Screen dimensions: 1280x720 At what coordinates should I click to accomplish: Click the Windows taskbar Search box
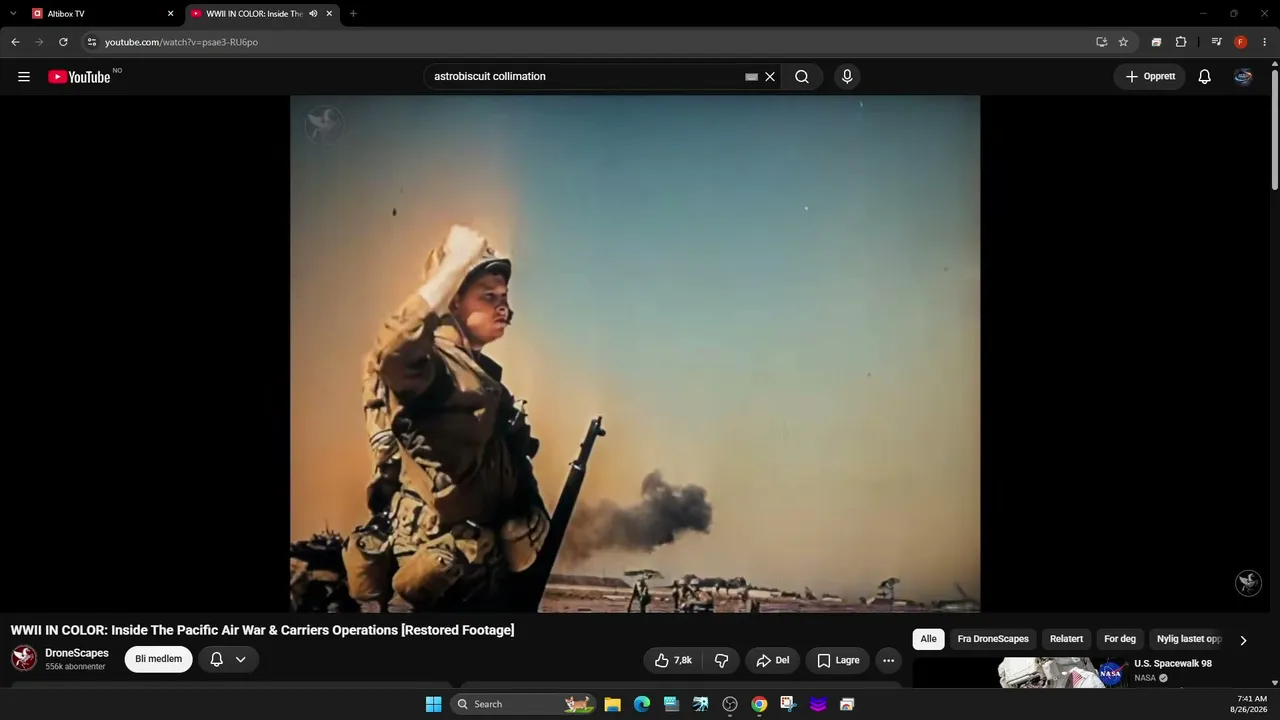click(523, 704)
